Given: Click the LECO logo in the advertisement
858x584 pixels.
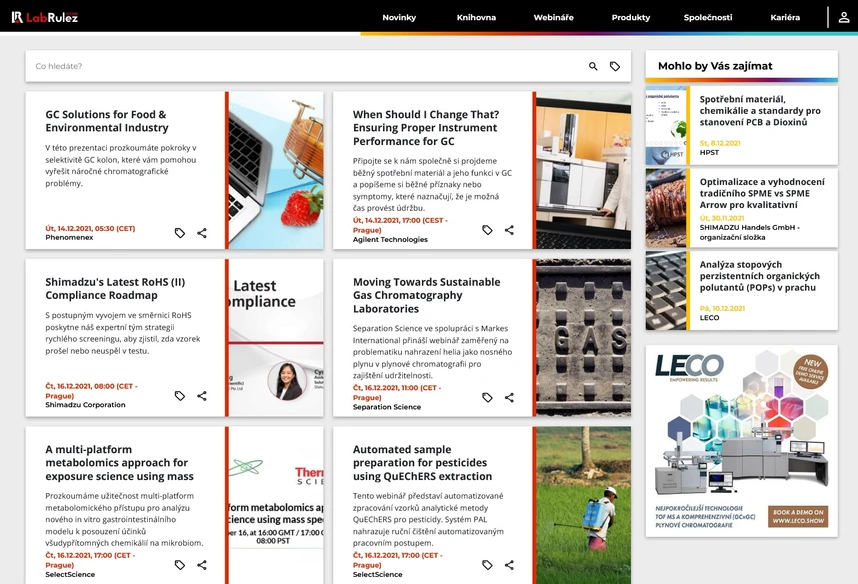Looking at the screenshot, I should tap(689, 367).
